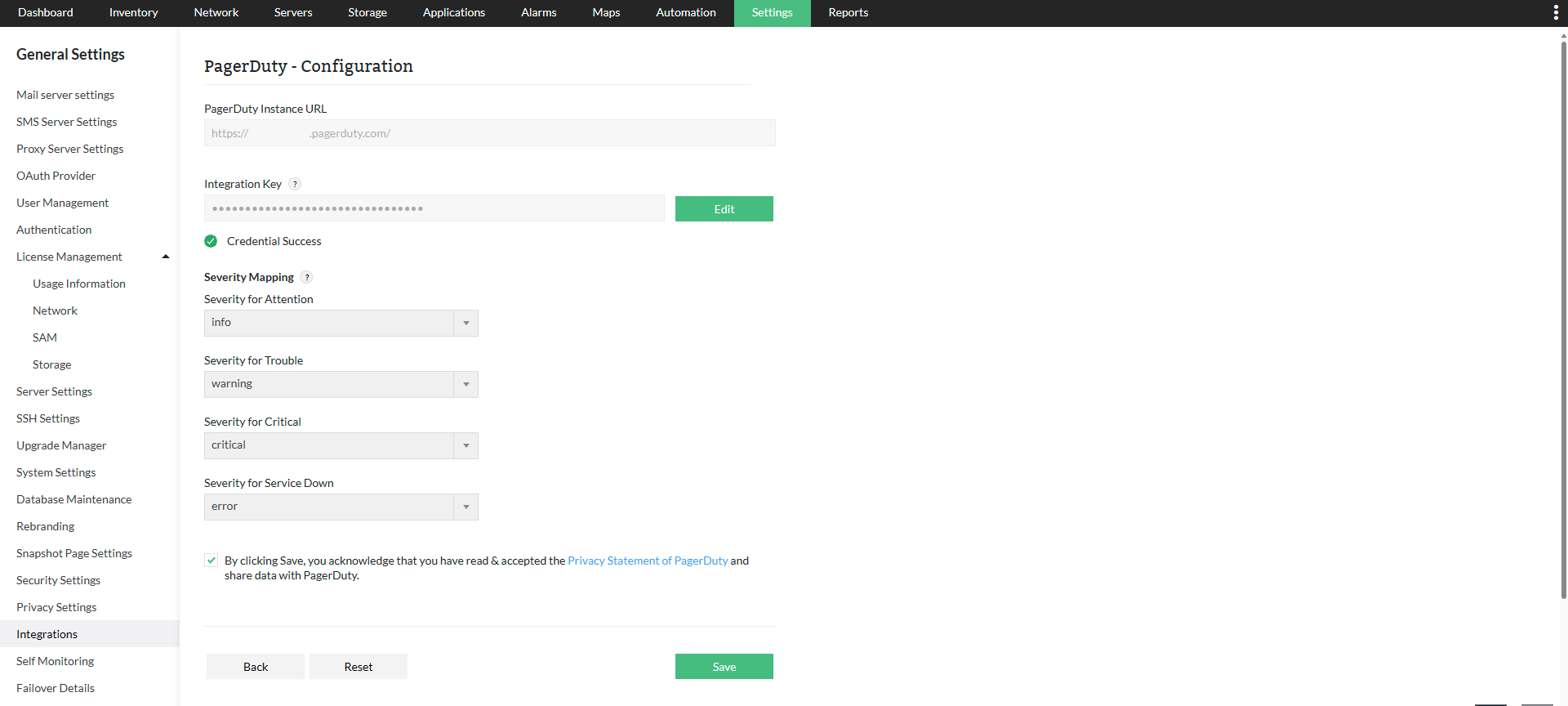Image resolution: width=1568 pixels, height=706 pixels.
Task: Switch to the Applications tab
Action: (454, 13)
